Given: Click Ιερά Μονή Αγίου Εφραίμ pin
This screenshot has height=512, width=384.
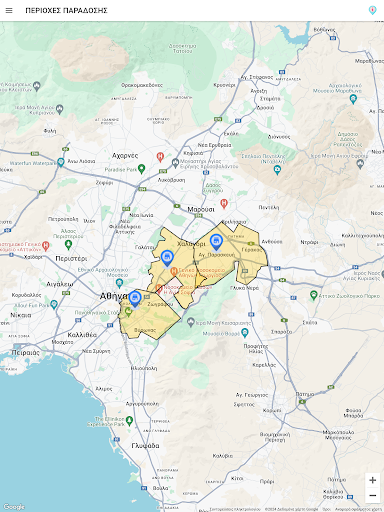Looking at the screenshot, I should [x=360, y=163].
